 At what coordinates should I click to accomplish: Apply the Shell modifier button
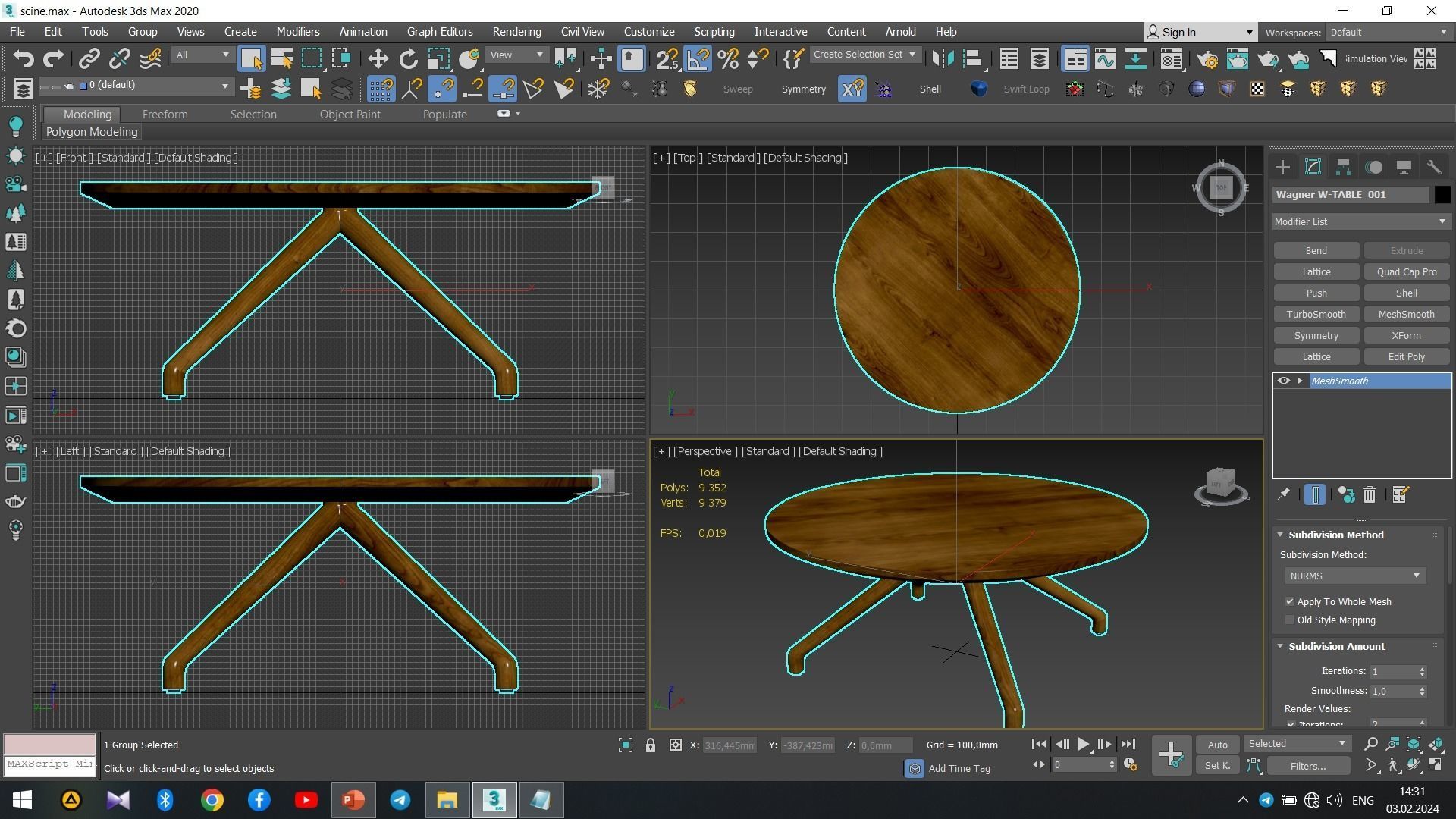[x=1406, y=293]
